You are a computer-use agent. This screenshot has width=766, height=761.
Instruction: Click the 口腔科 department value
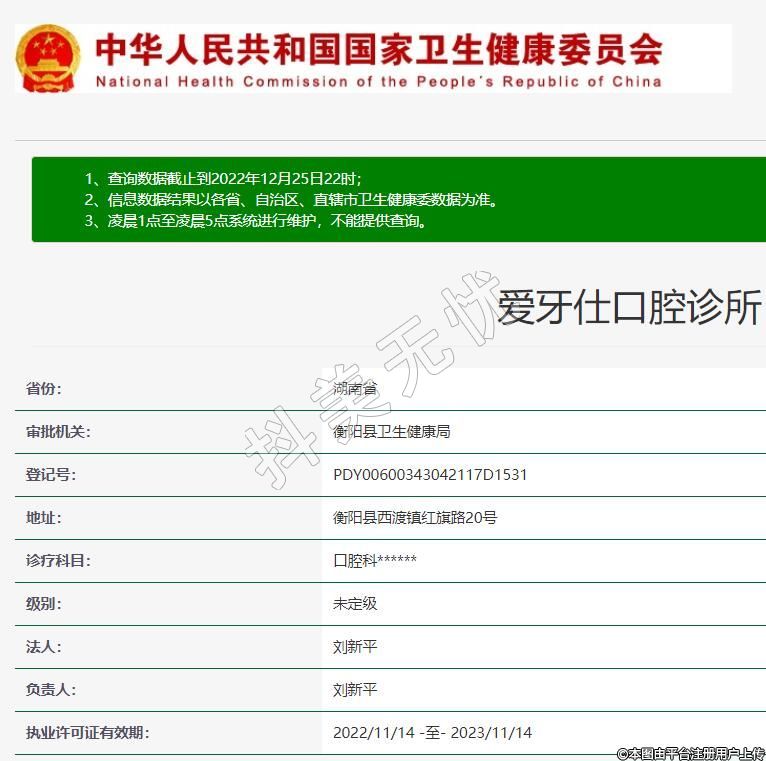pyautogui.click(x=375, y=561)
